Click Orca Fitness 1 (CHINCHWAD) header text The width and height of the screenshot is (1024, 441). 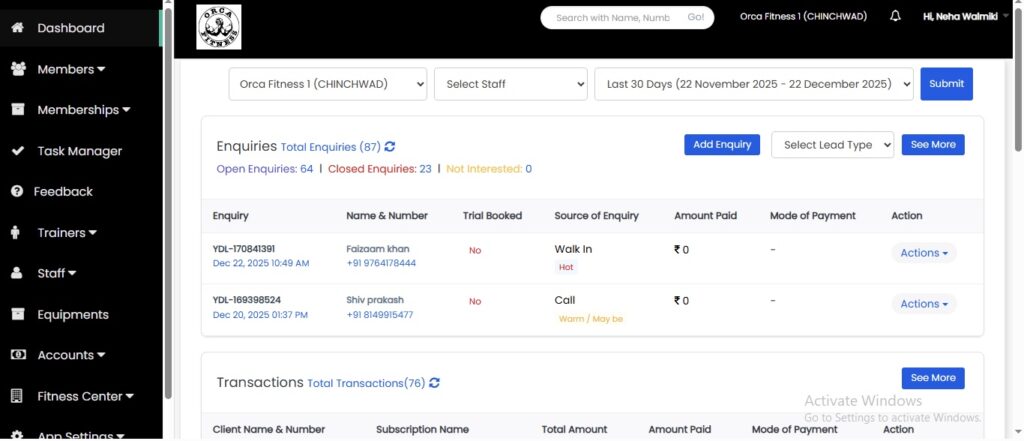[x=803, y=17]
